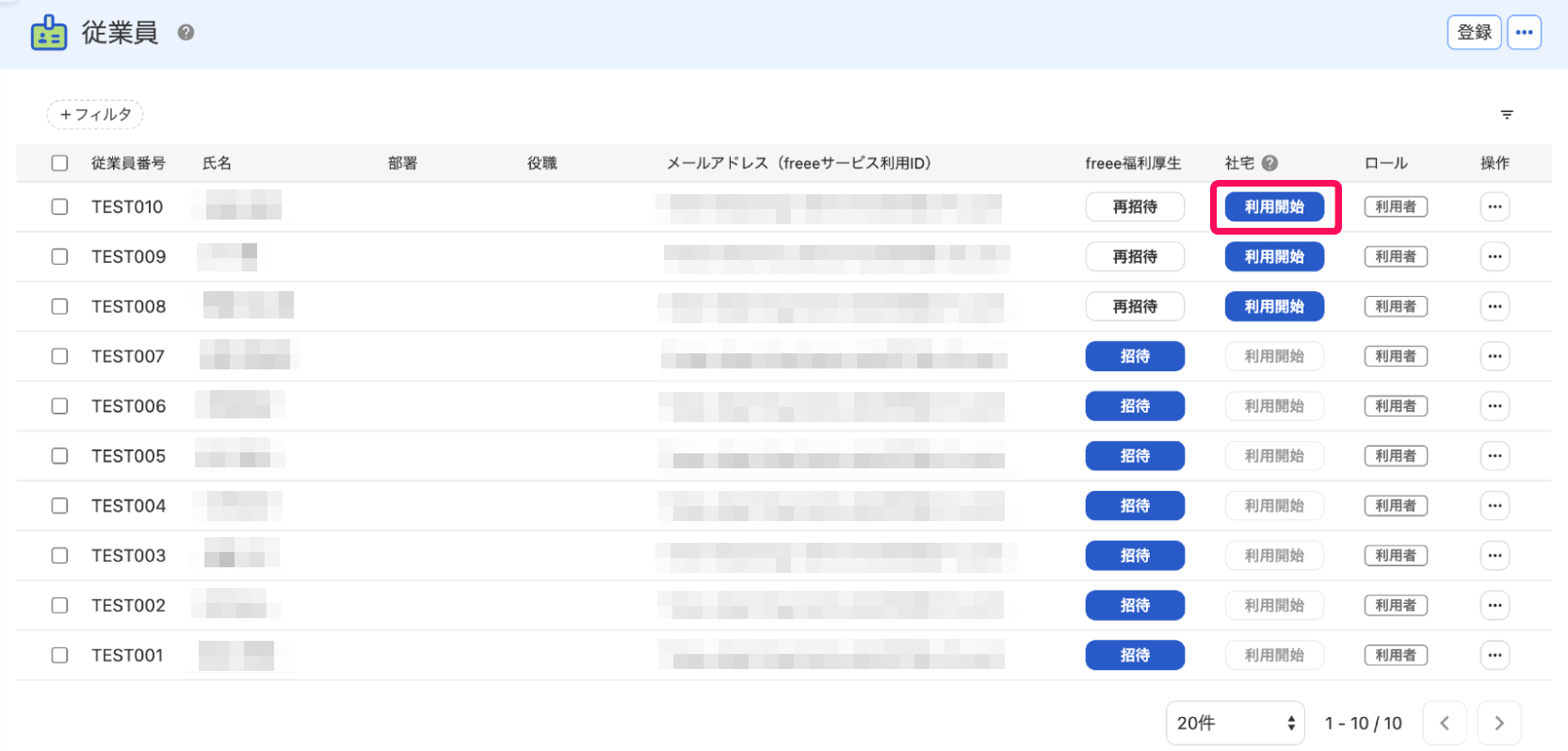Click 利用開始 for TEST010
This screenshot has height=751, width=1568.
[x=1274, y=206]
